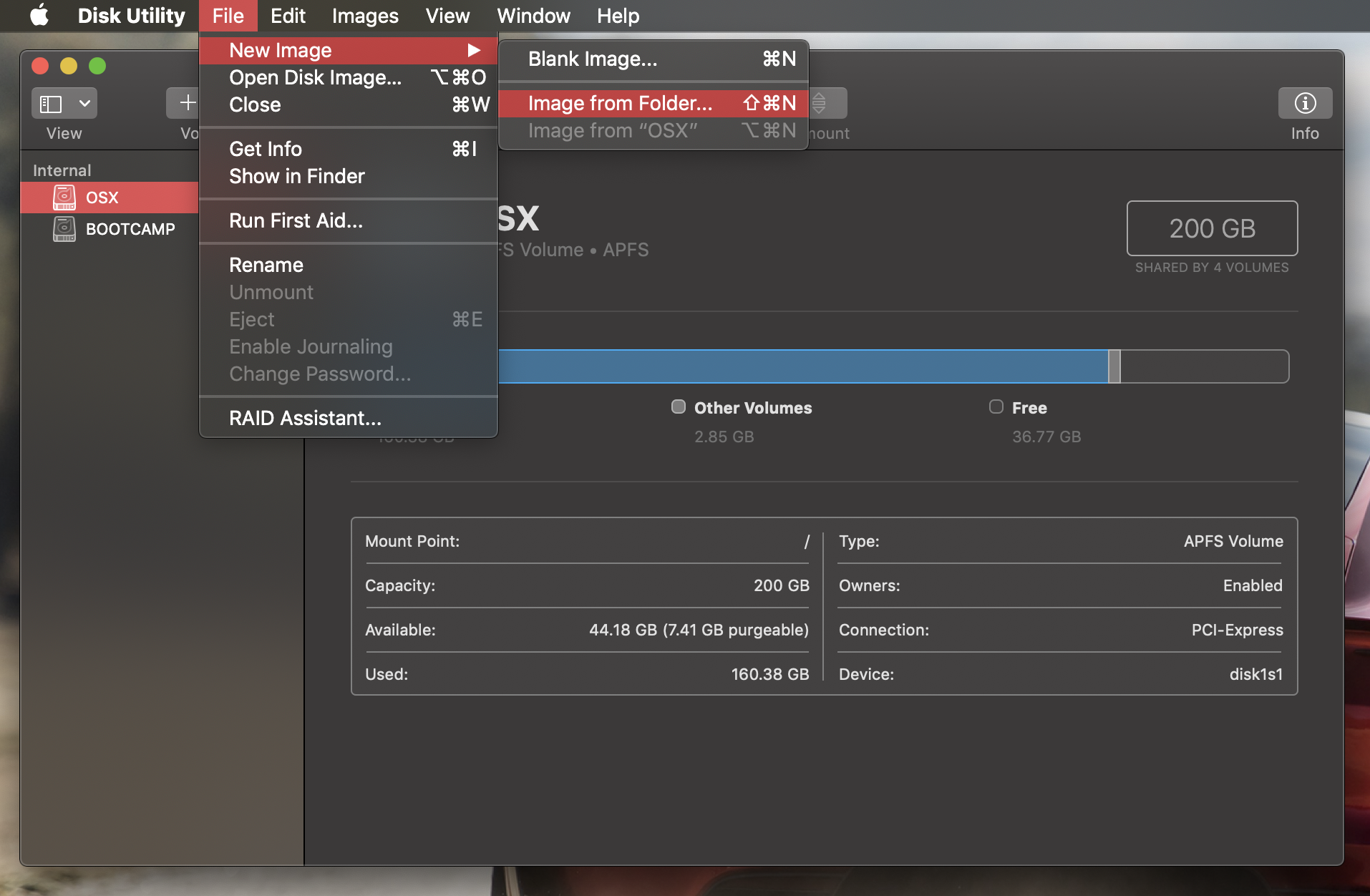Image resolution: width=1370 pixels, height=896 pixels.
Task: Click the disk1s1 device value
Action: (x=1255, y=674)
